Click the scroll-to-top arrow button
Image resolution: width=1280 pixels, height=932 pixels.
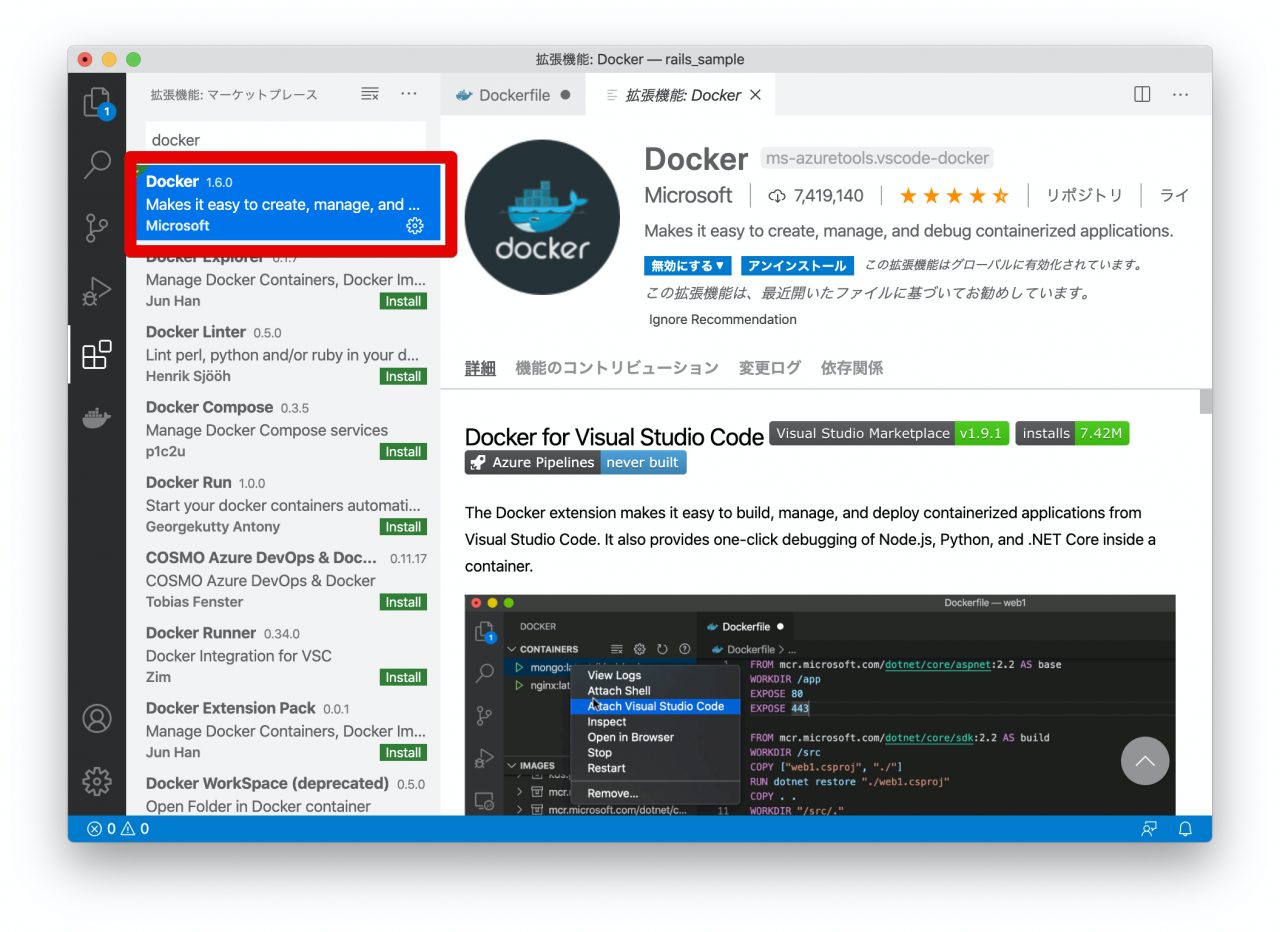click(x=1145, y=761)
